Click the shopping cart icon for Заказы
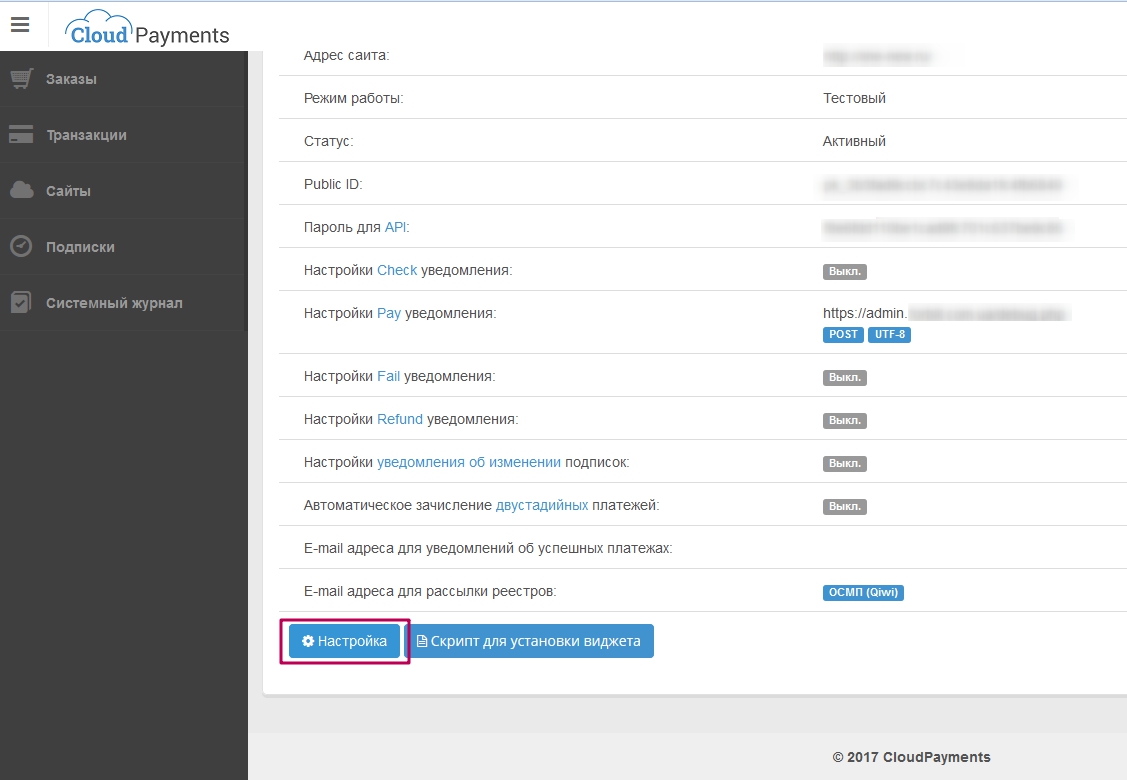This screenshot has width=1127, height=780. pyautogui.click(x=21, y=79)
